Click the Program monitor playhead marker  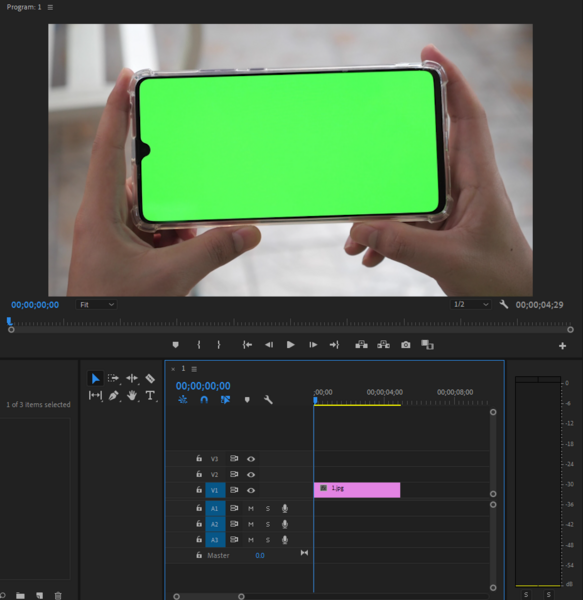(x=9, y=321)
